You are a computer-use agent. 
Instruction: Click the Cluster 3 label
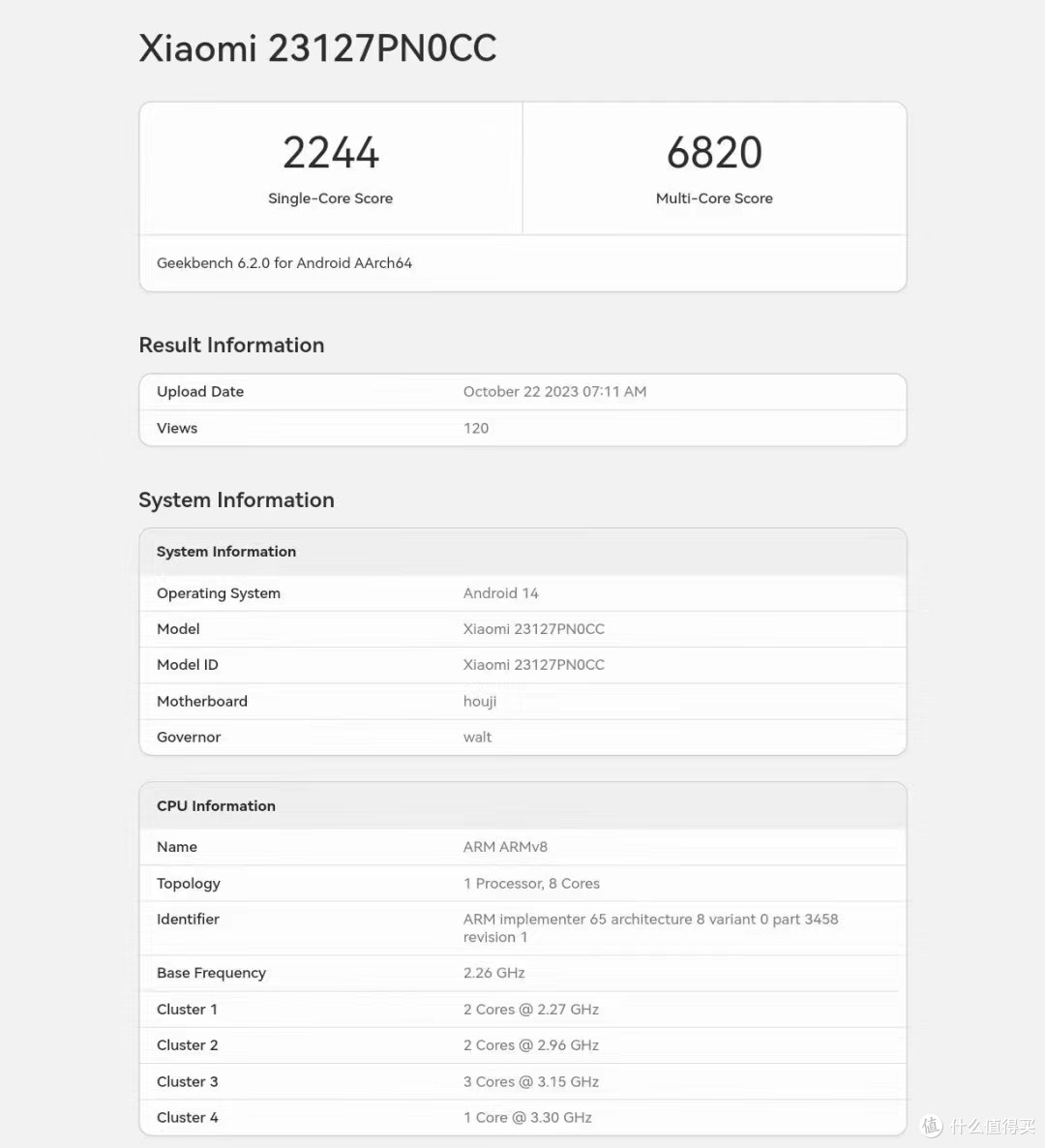coord(188,1082)
